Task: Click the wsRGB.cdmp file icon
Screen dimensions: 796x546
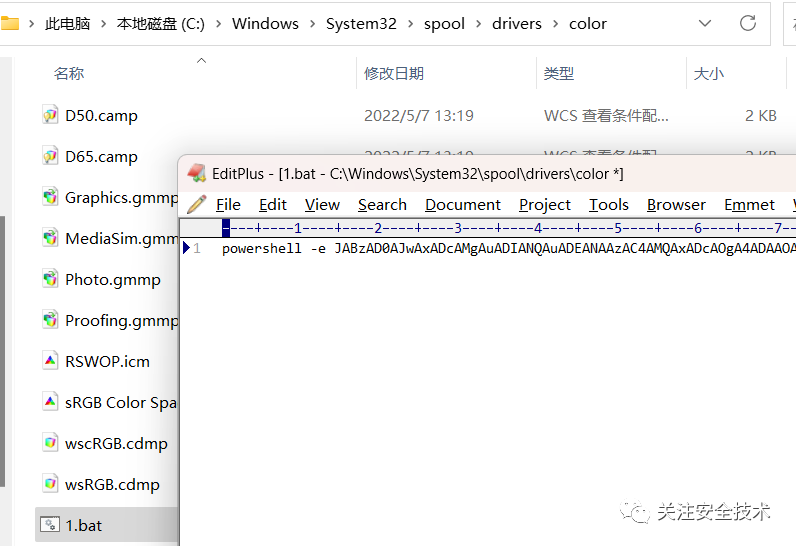Action: click(50, 484)
